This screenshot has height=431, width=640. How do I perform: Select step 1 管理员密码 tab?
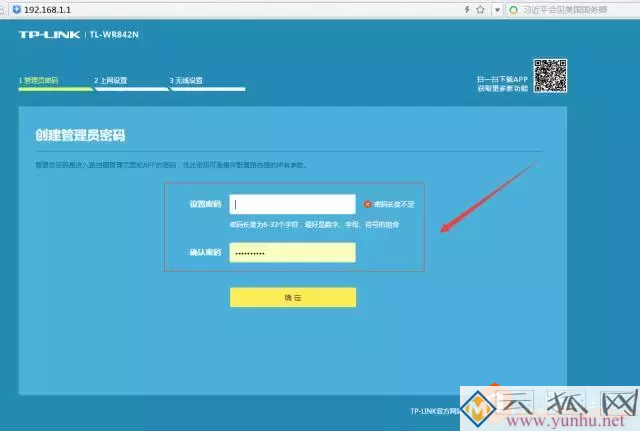pyautogui.click(x=56, y=83)
